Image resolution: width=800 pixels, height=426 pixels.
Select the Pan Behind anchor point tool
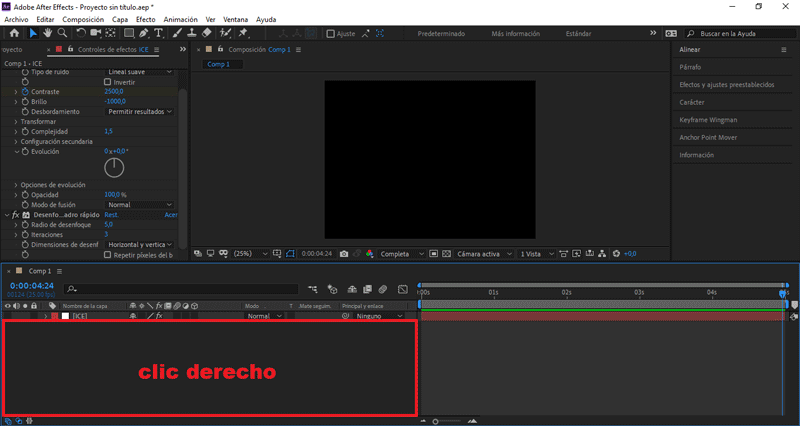[110, 33]
